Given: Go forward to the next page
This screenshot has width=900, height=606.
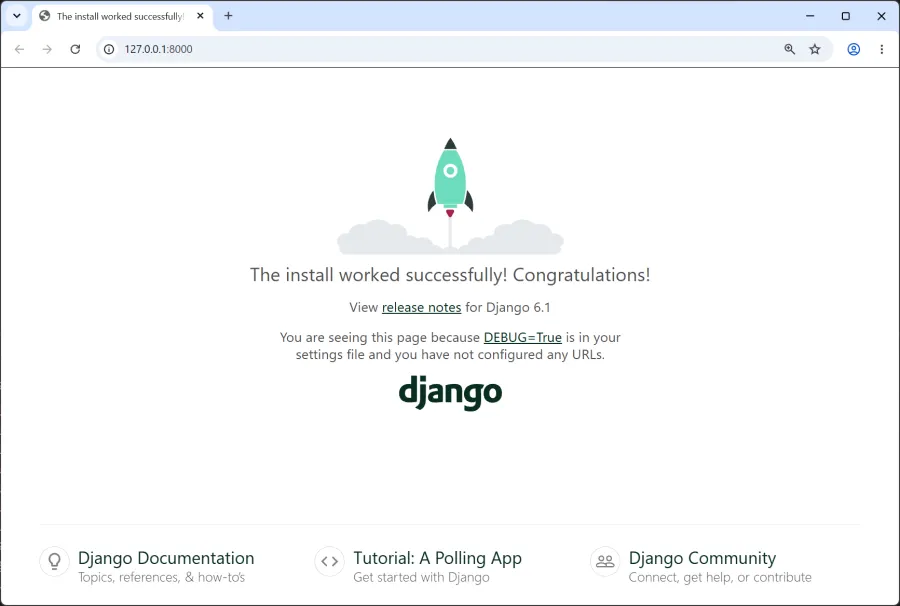Looking at the screenshot, I should pos(47,49).
